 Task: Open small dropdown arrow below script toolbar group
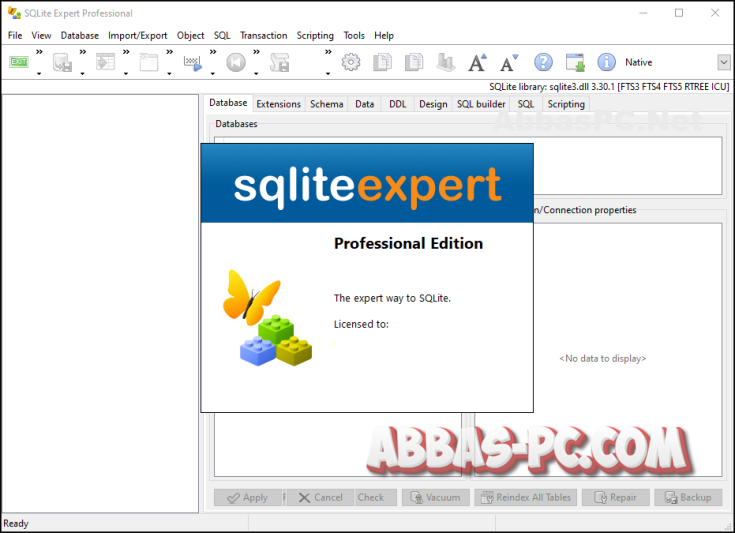328,74
